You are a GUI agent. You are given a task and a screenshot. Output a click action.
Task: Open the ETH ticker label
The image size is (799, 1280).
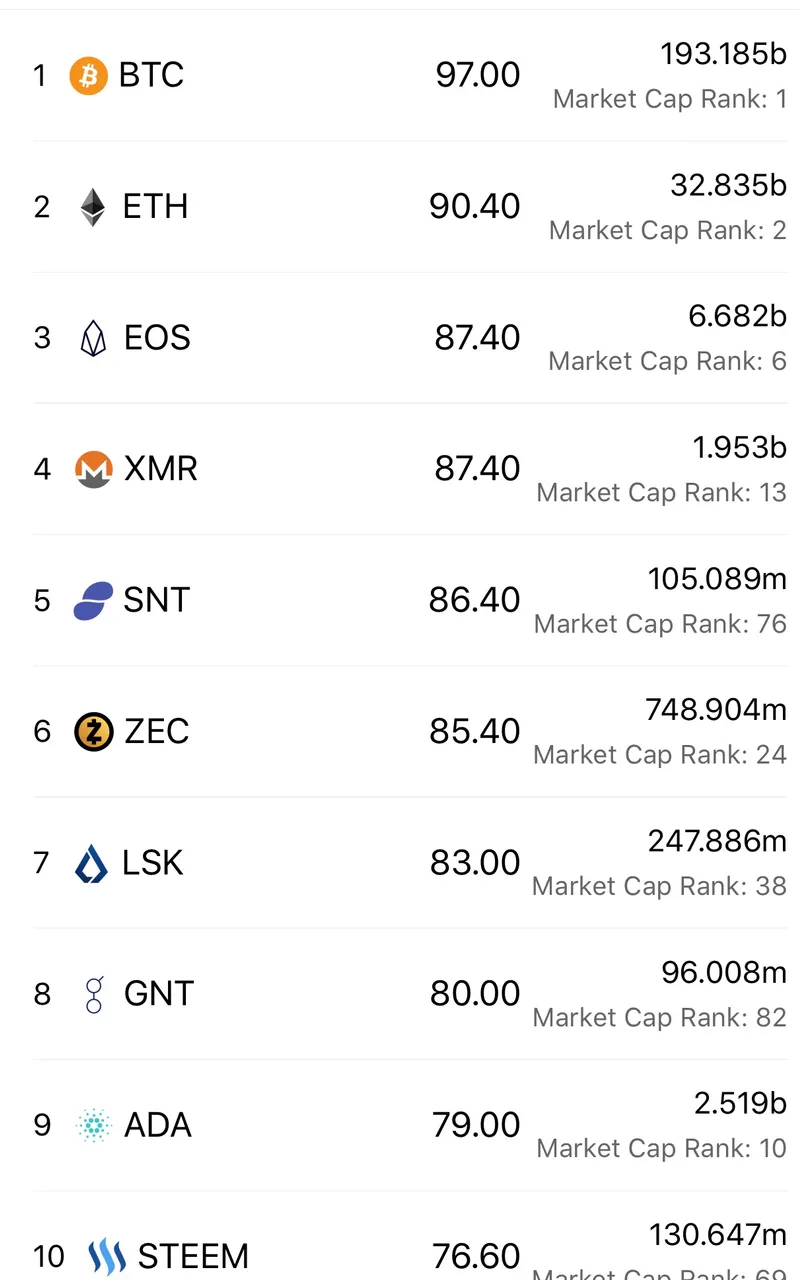[x=155, y=207]
